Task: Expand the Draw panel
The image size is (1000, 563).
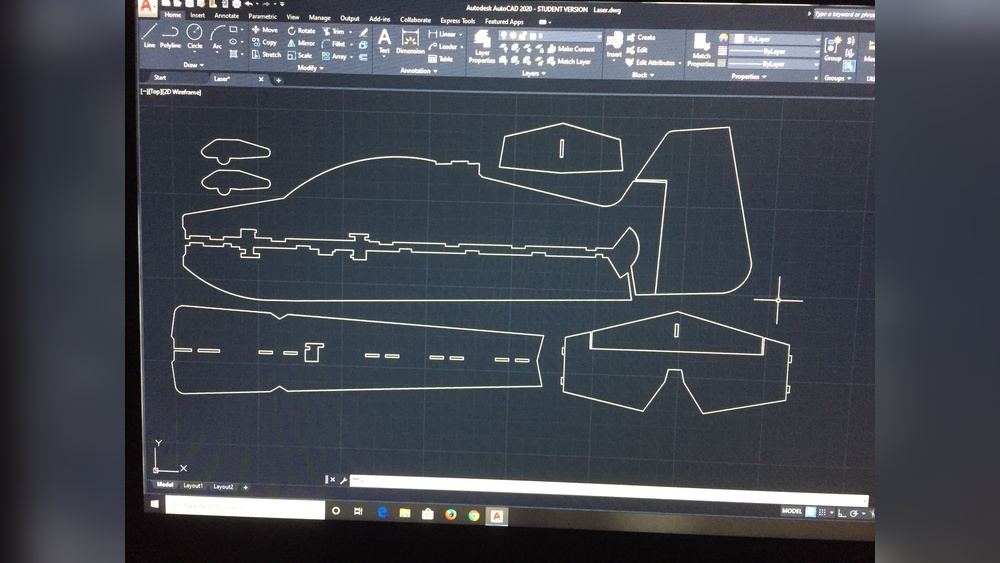Action: [x=193, y=65]
